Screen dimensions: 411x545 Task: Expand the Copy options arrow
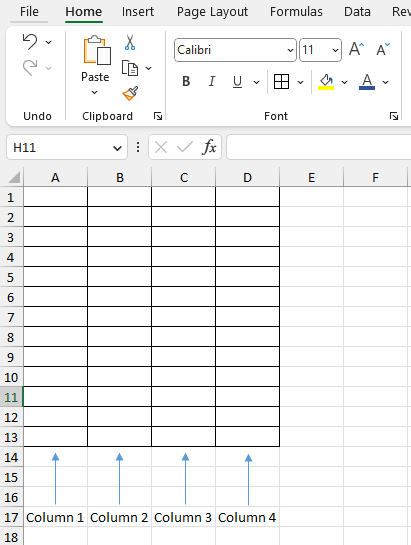tap(148, 68)
